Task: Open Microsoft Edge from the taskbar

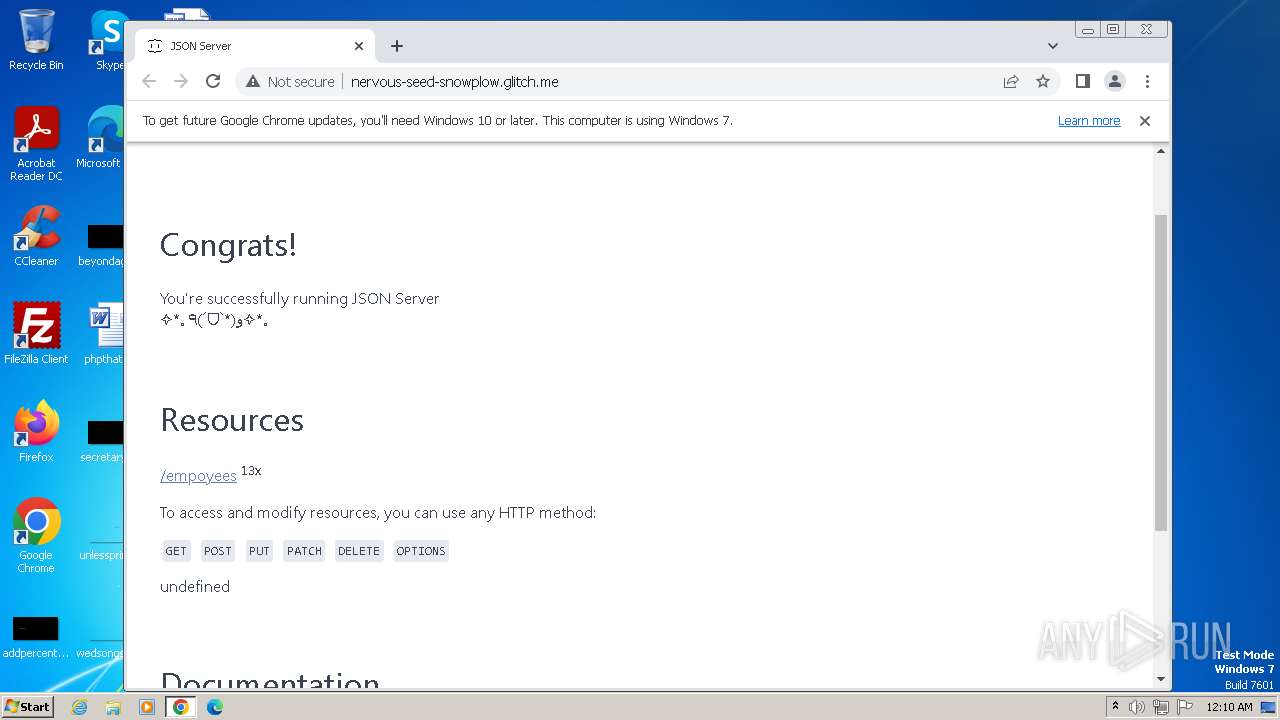Action: [215, 707]
